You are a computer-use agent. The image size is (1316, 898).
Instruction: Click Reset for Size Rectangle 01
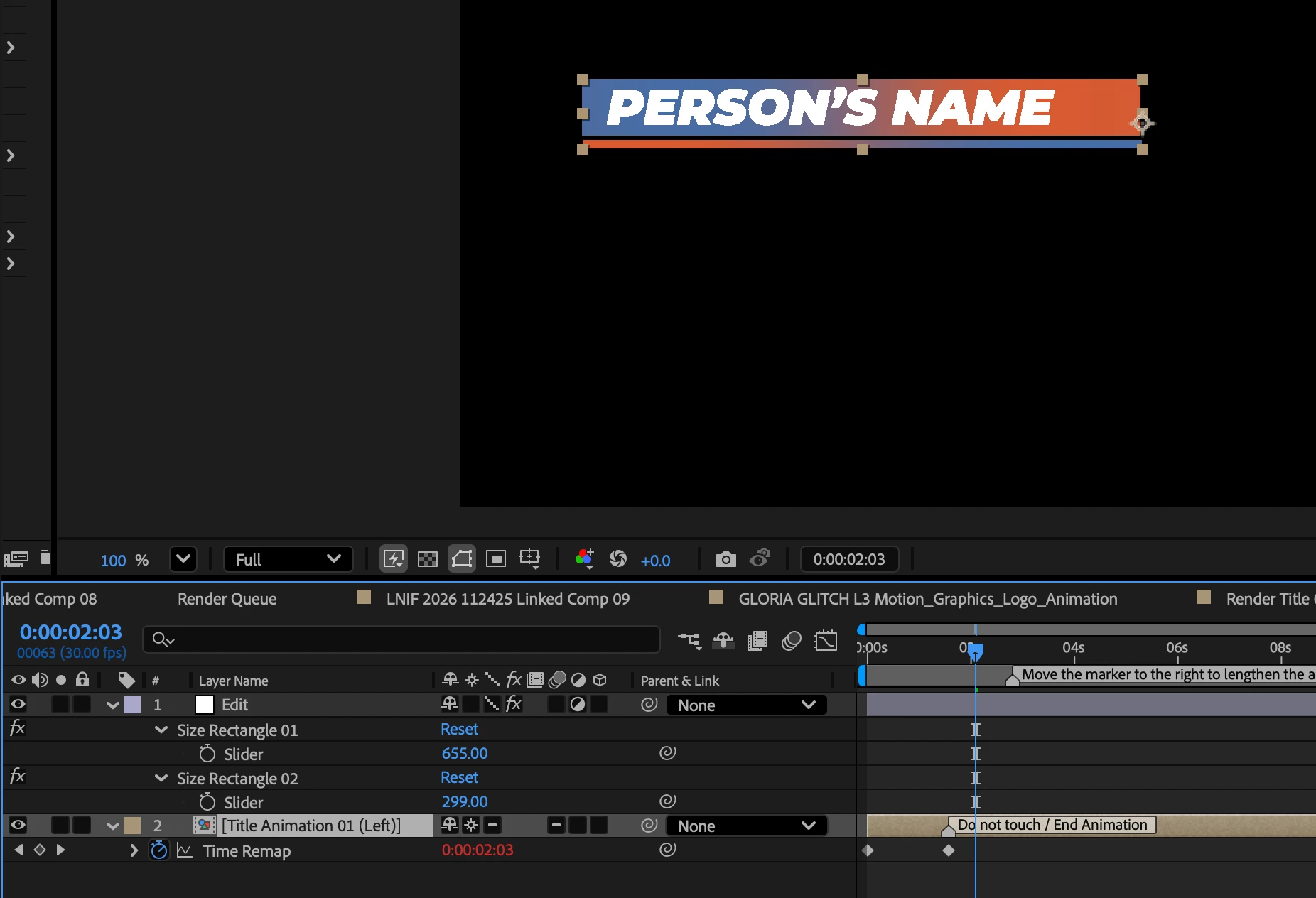(x=459, y=730)
